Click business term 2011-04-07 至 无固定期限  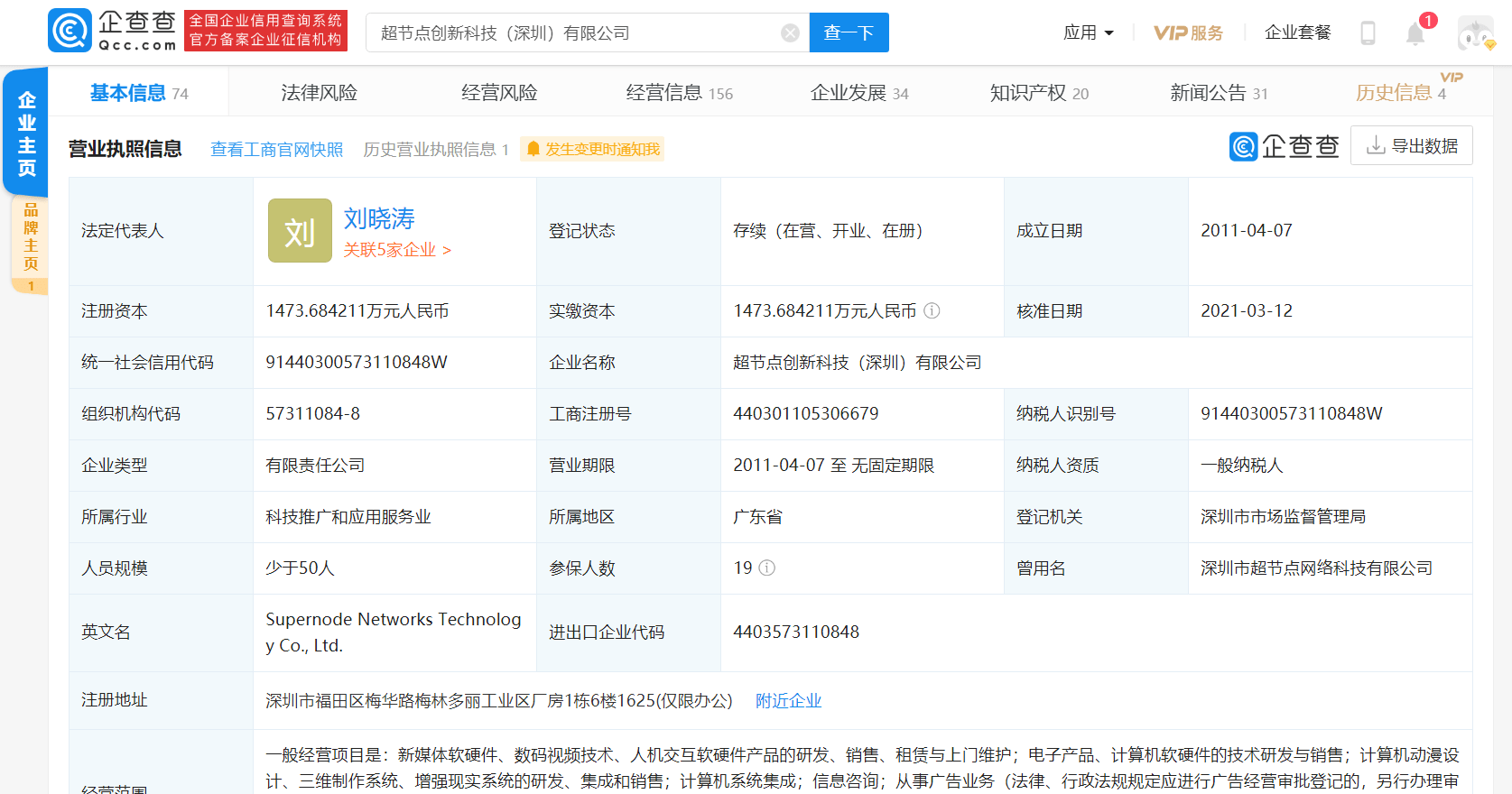point(834,465)
